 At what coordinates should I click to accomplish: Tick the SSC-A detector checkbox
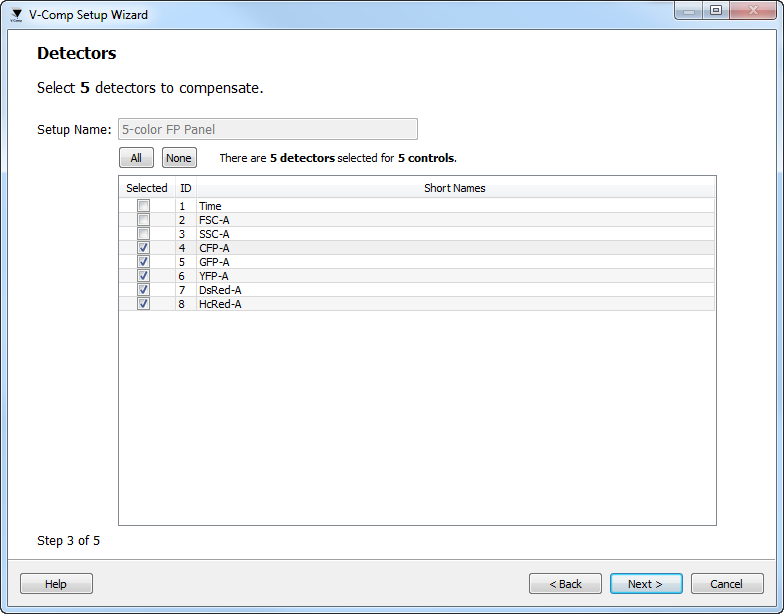[x=144, y=234]
